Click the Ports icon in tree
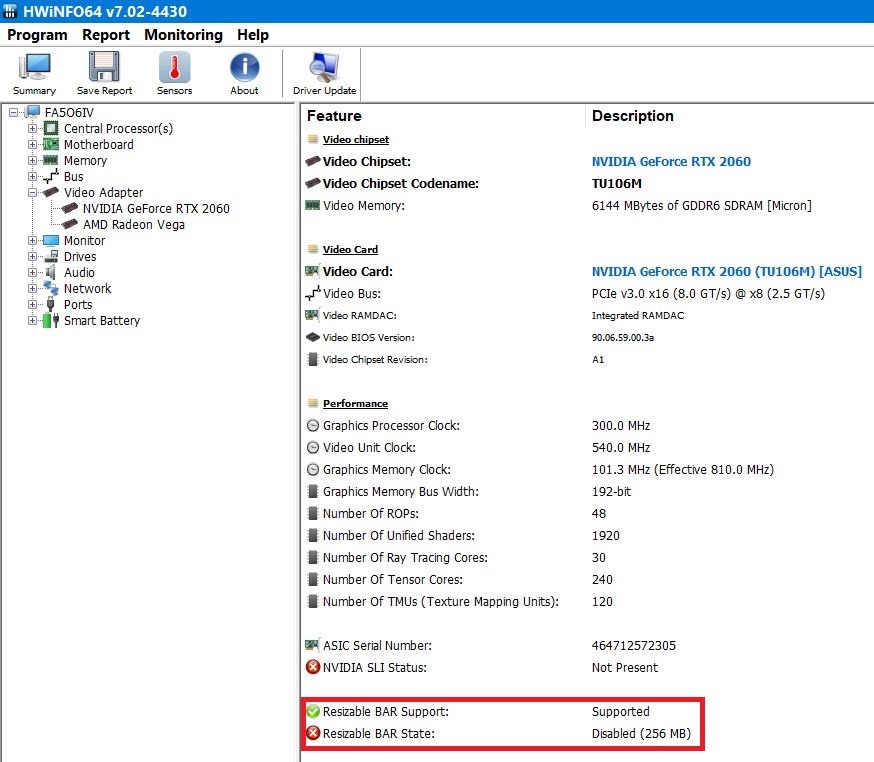Viewport: 874px width, 762px height. pos(51,304)
